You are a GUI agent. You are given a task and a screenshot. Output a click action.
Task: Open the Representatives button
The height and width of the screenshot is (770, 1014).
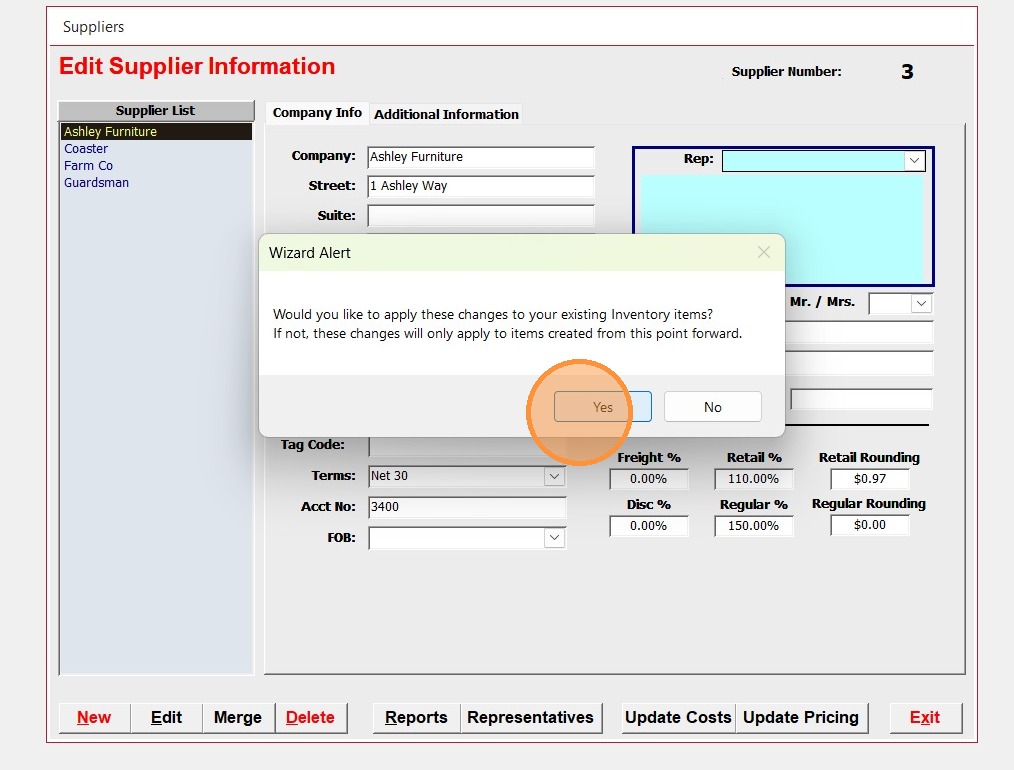pyautogui.click(x=530, y=717)
